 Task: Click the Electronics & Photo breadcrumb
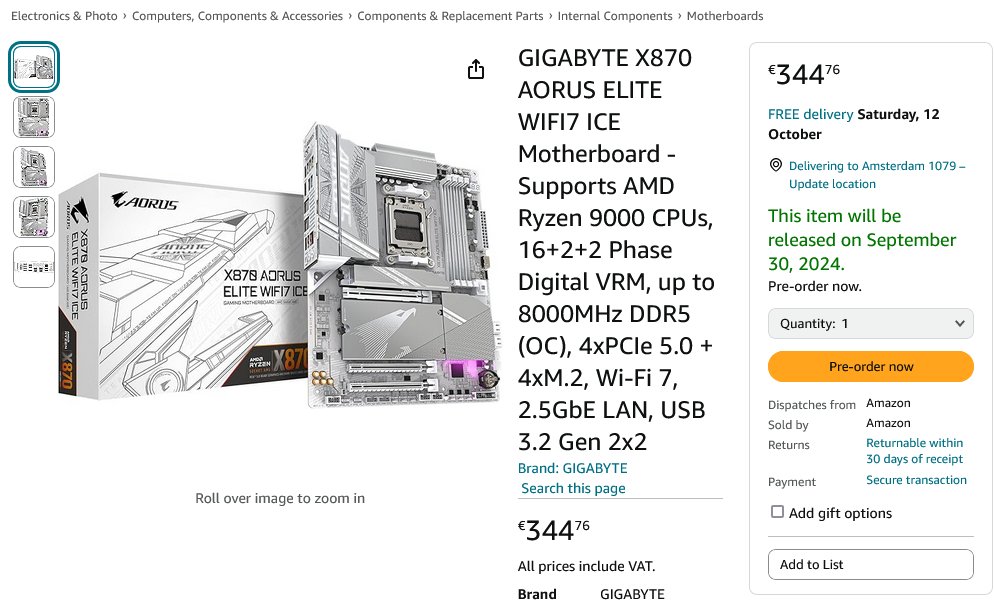61,15
